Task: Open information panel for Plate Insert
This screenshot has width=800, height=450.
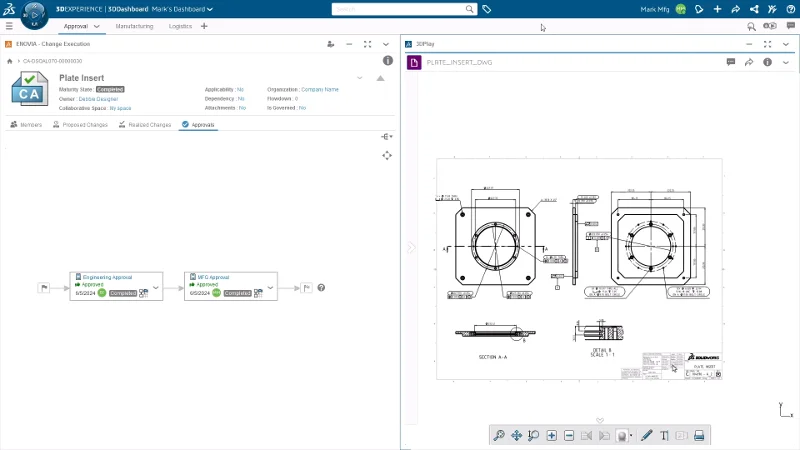Action: click(387, 61)
